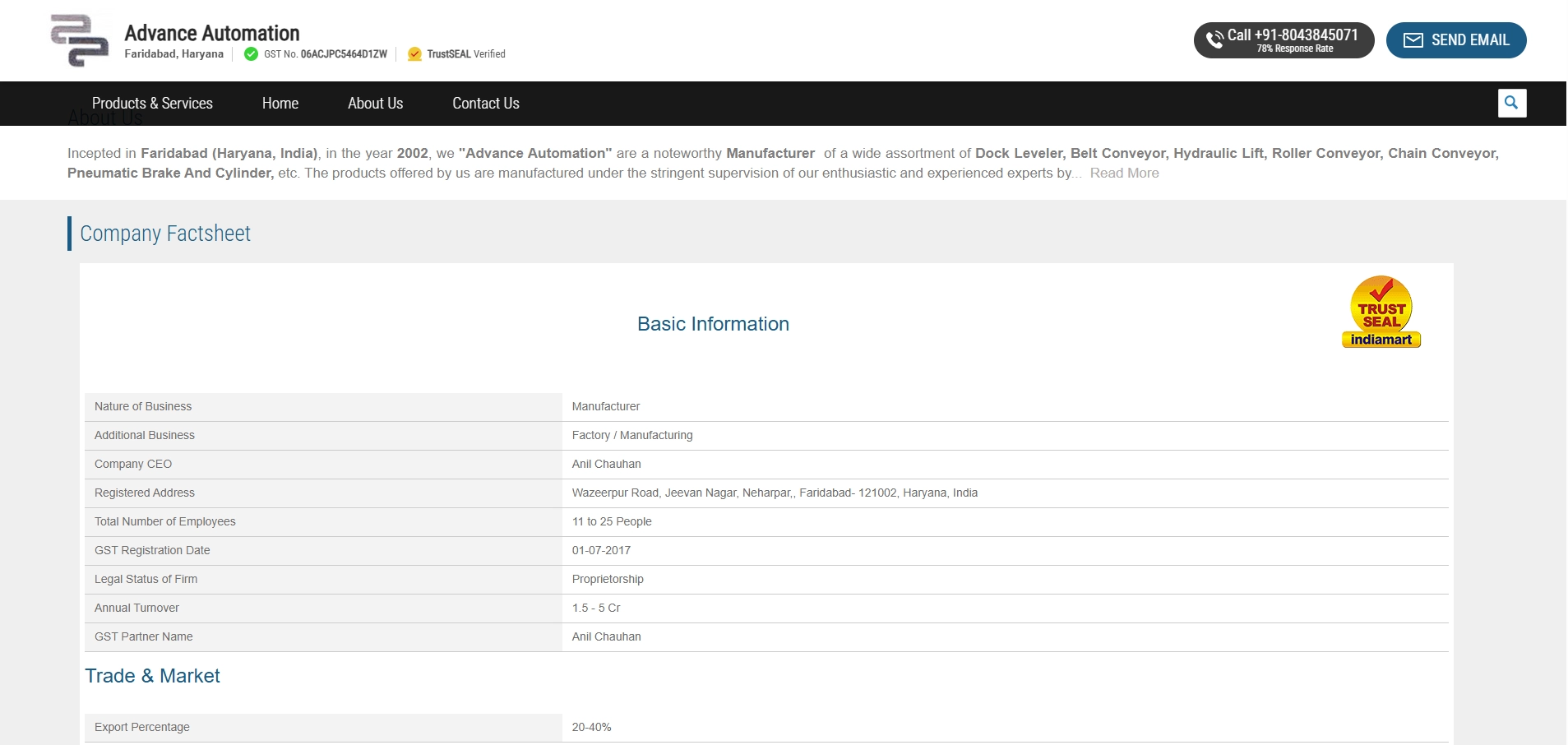The image size is (1568, 745).
Task: Click the Registered Address value row
Action: coord(774,493)
